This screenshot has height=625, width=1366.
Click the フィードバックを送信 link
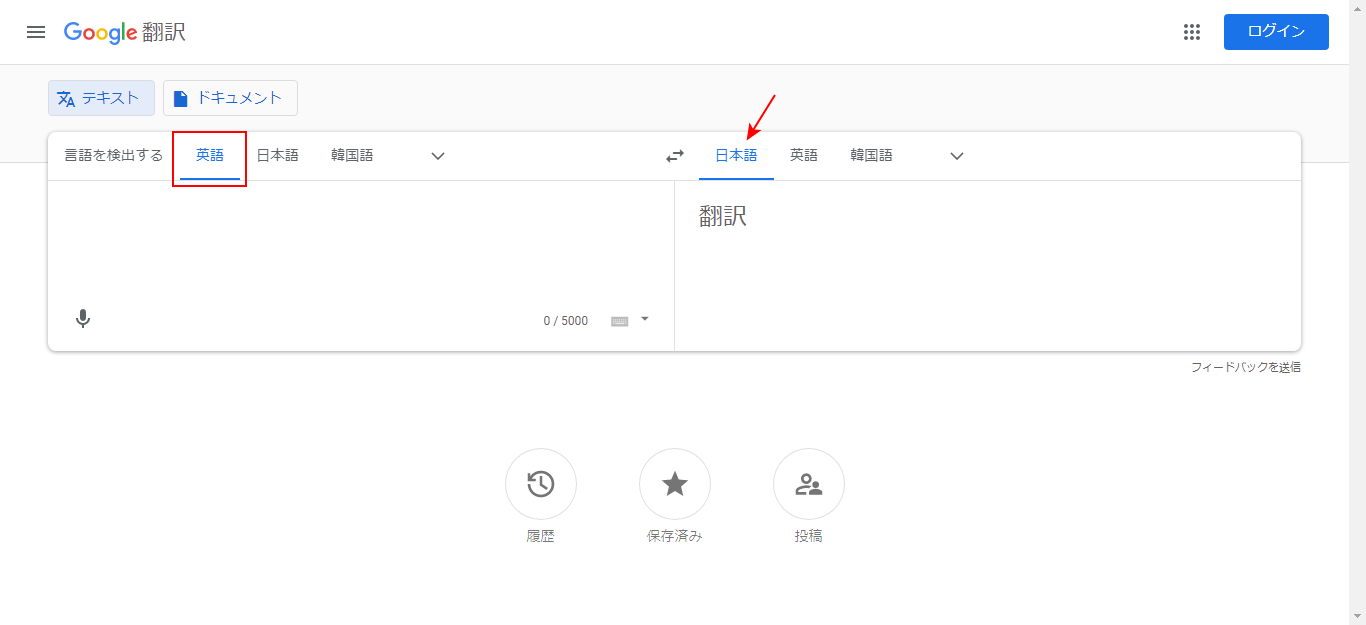(1246, 367)
